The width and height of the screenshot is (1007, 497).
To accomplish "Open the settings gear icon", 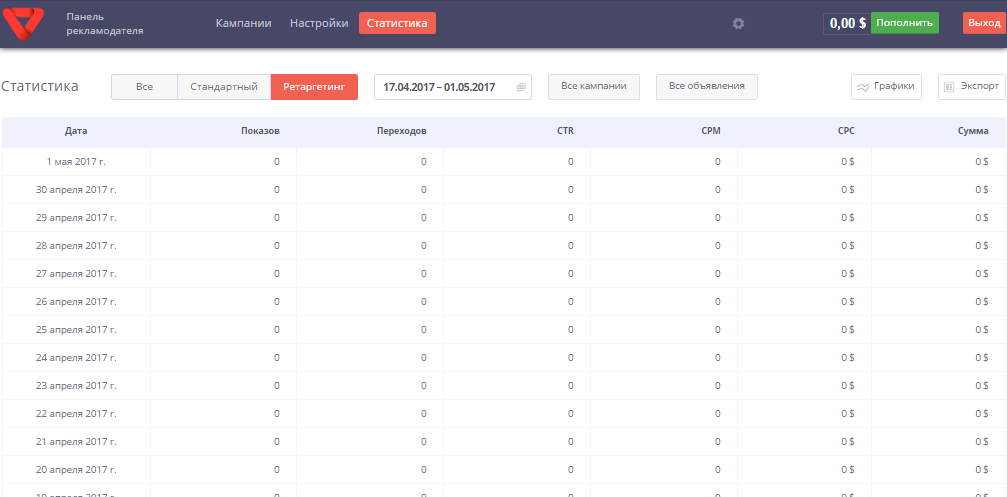I will (738, 23).
